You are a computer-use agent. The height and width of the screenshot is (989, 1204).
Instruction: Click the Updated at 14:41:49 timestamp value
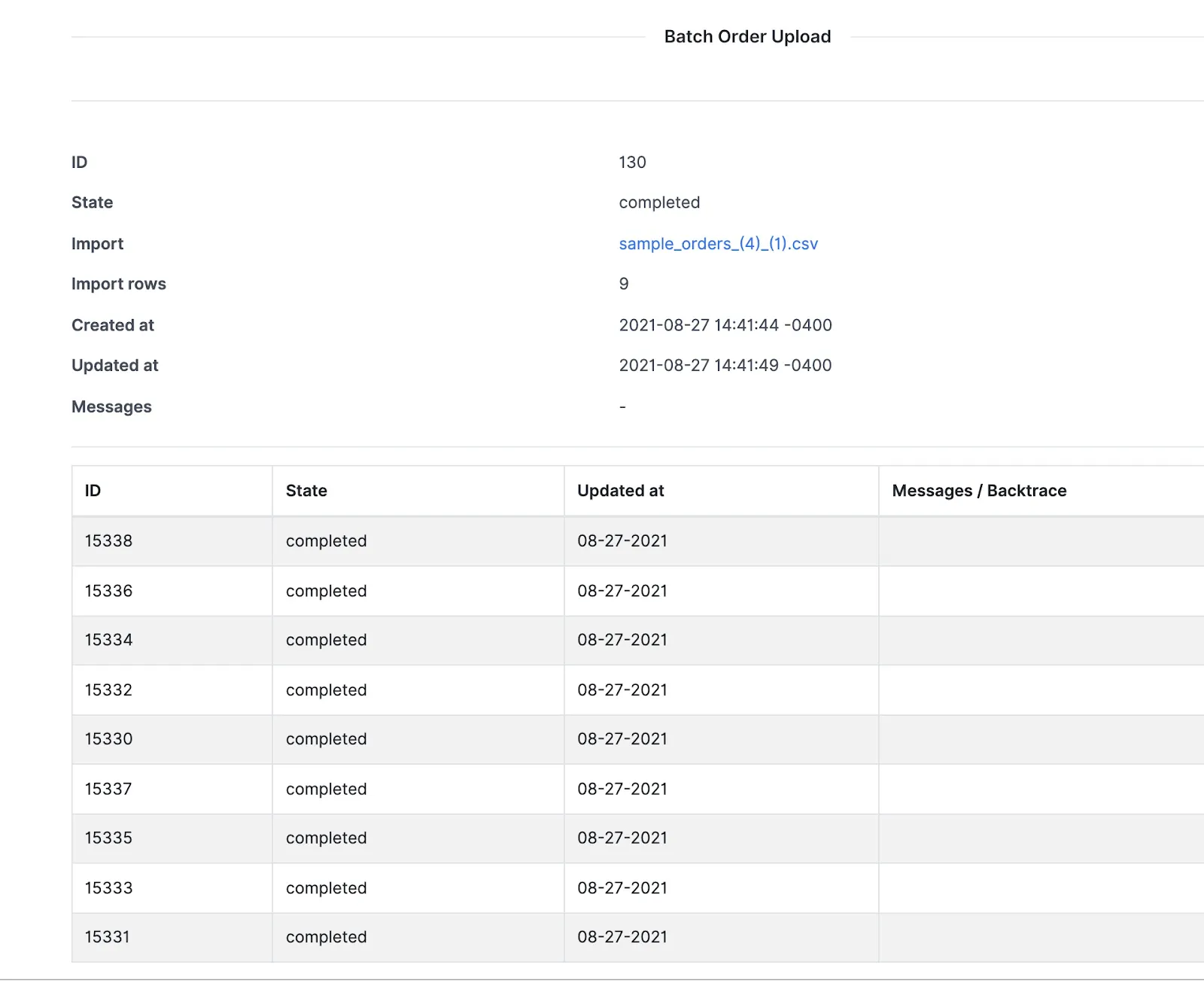coord(725,366)
